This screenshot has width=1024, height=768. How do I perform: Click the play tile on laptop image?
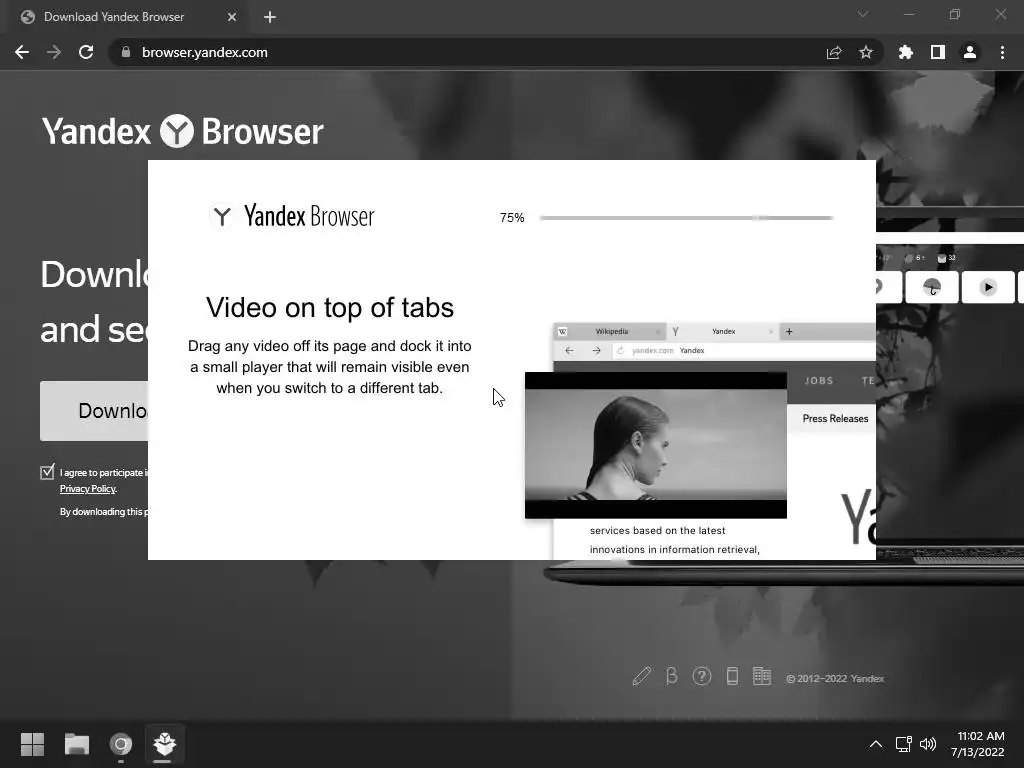tap(987, 287)
